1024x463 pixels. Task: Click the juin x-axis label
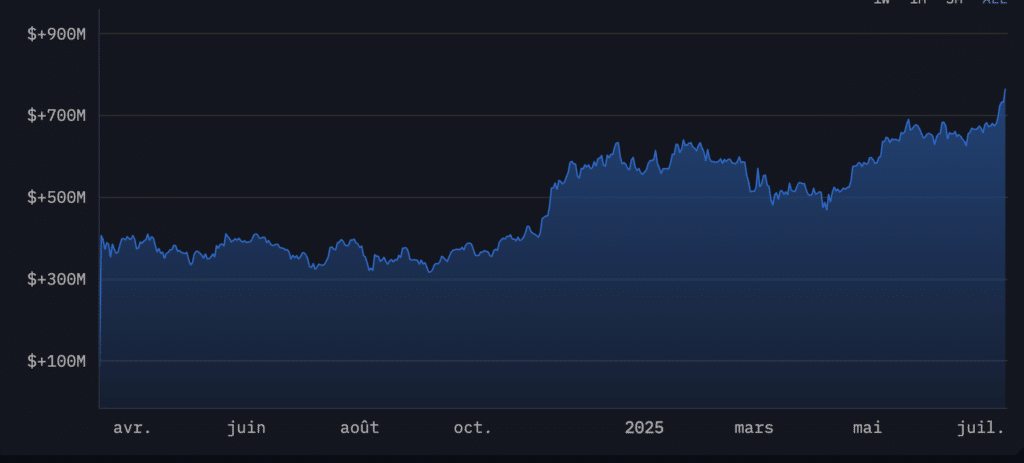[246, 428]
